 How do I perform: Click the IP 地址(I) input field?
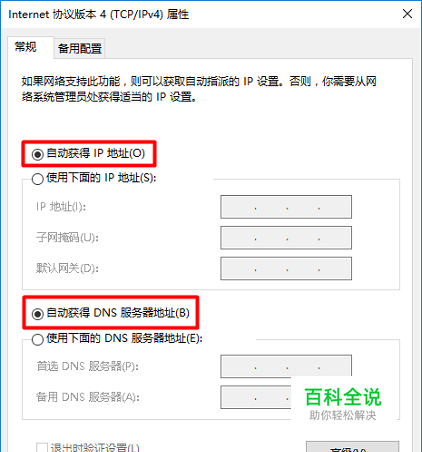[286, 207]
